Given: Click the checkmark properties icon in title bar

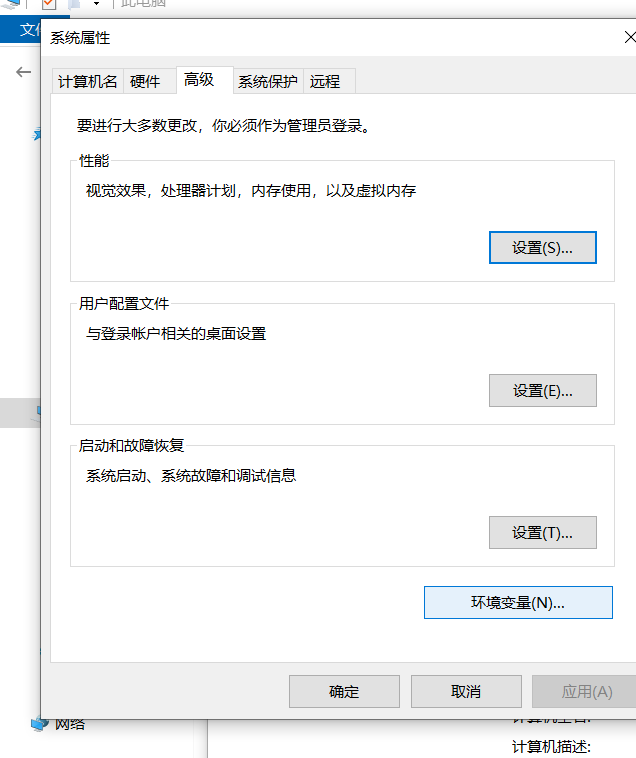Looking at the screenshot, I should 49,4.
